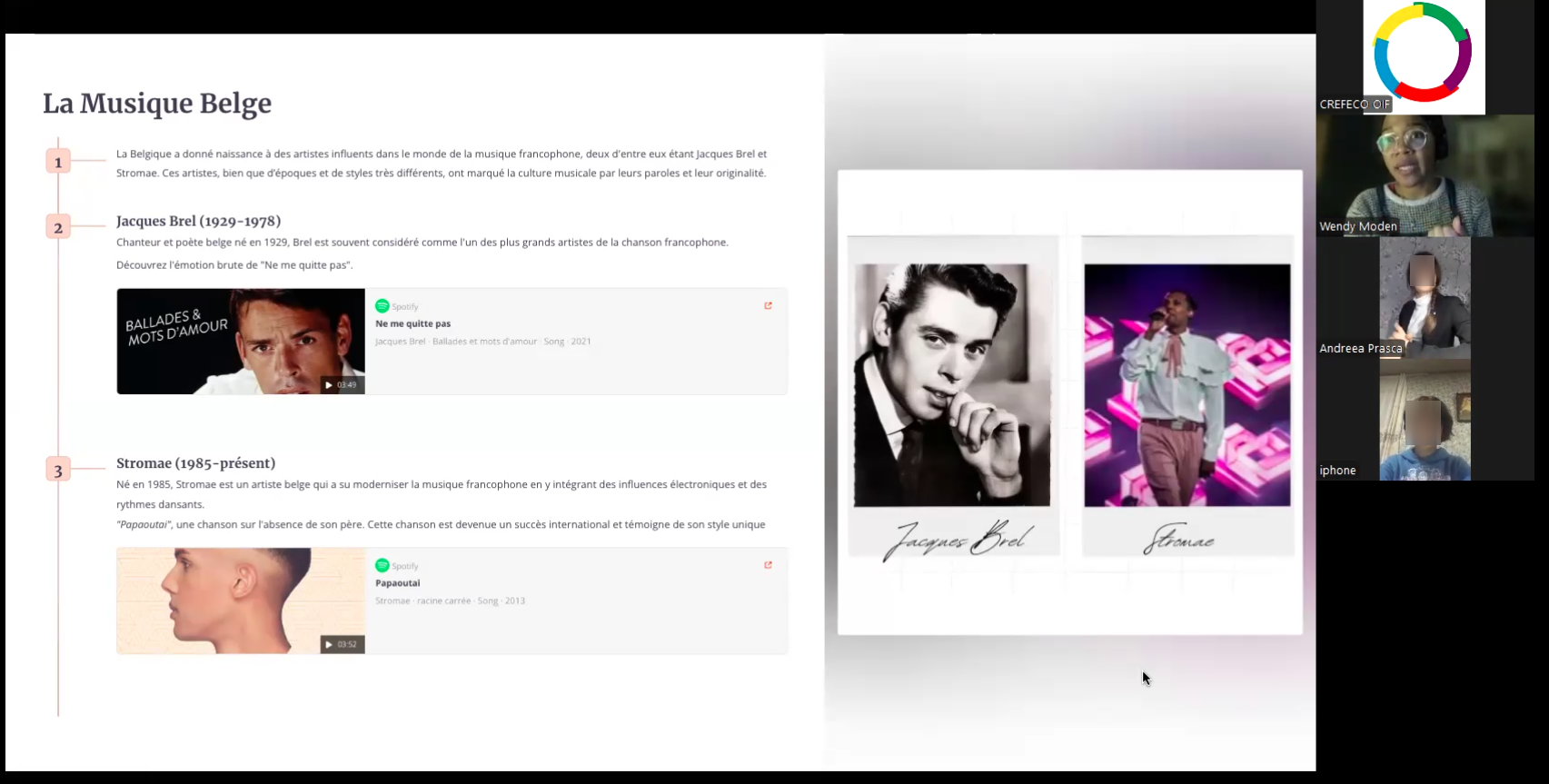The height and width of the screenshot is (784, 1549).
Task: Click the Spotify logo on Ne me quitte pas card
Action: (382, 306)
